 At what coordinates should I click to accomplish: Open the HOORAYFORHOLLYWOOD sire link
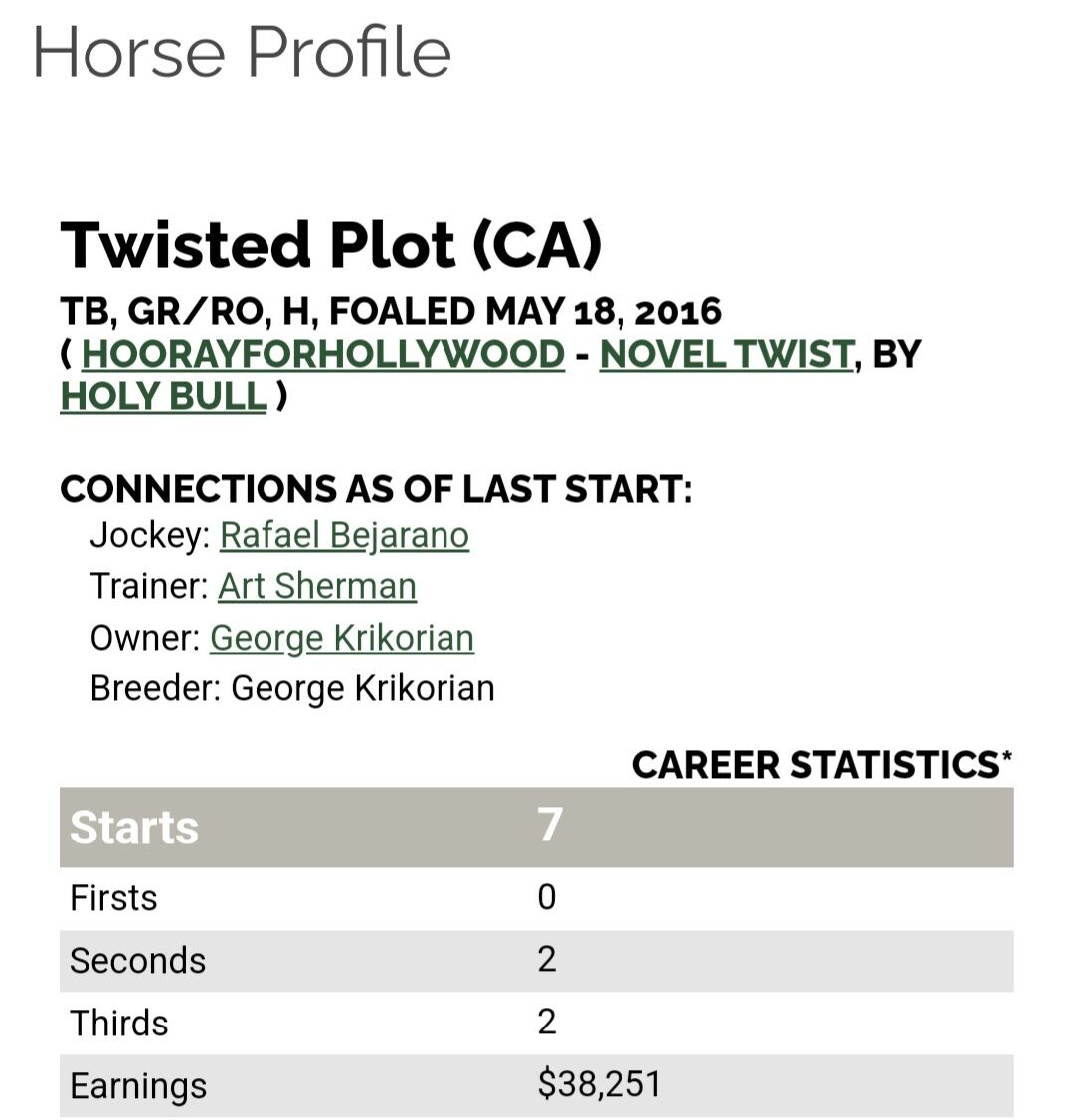[322, 354]
